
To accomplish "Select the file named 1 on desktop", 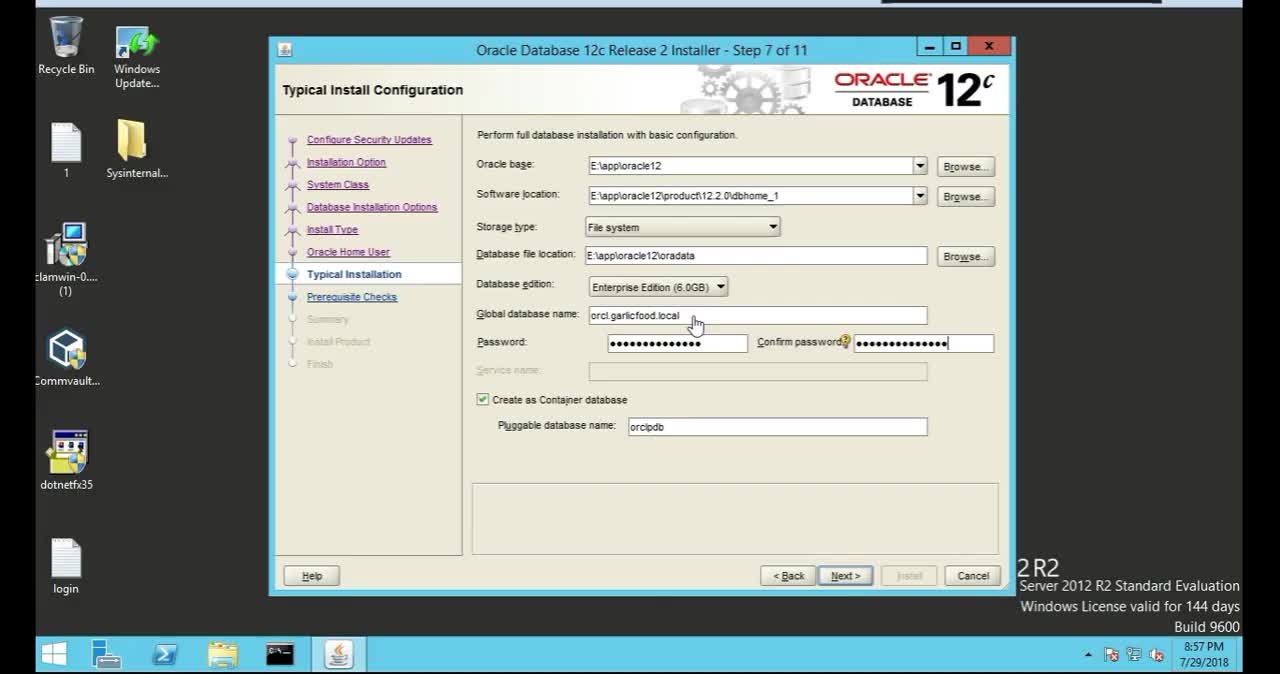I will tap(66, 150).
